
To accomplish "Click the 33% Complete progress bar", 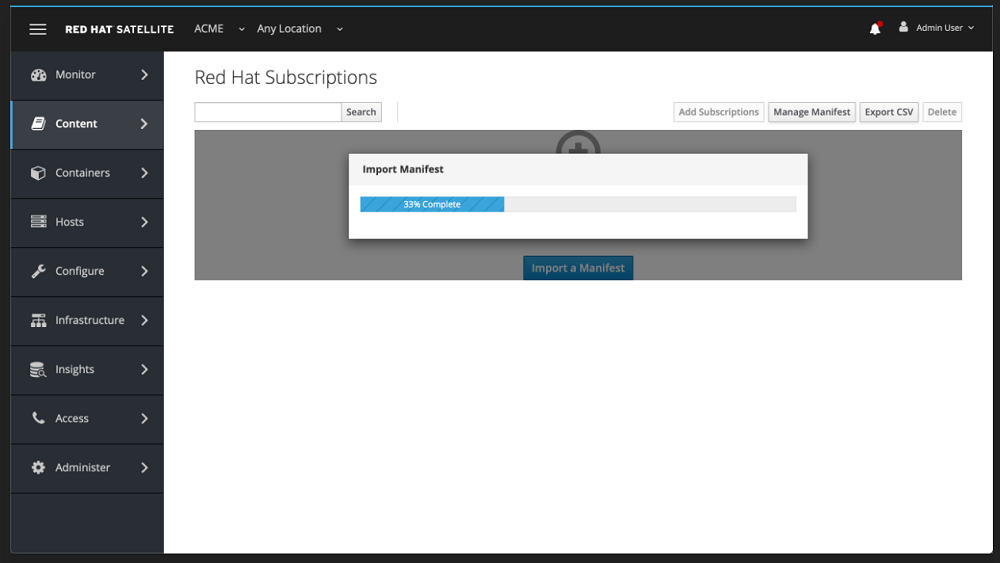I will (577, 204).
